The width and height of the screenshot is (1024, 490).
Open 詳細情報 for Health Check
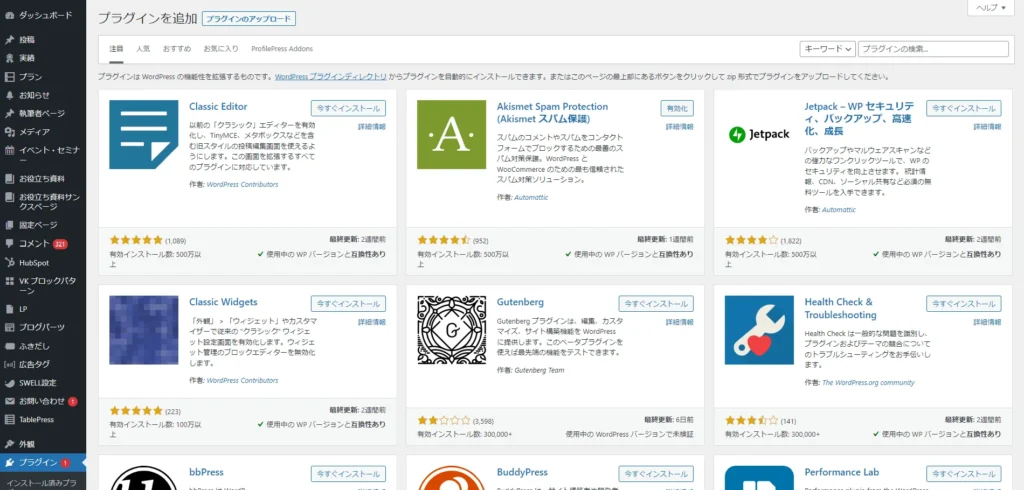click(x=987, y=322)
